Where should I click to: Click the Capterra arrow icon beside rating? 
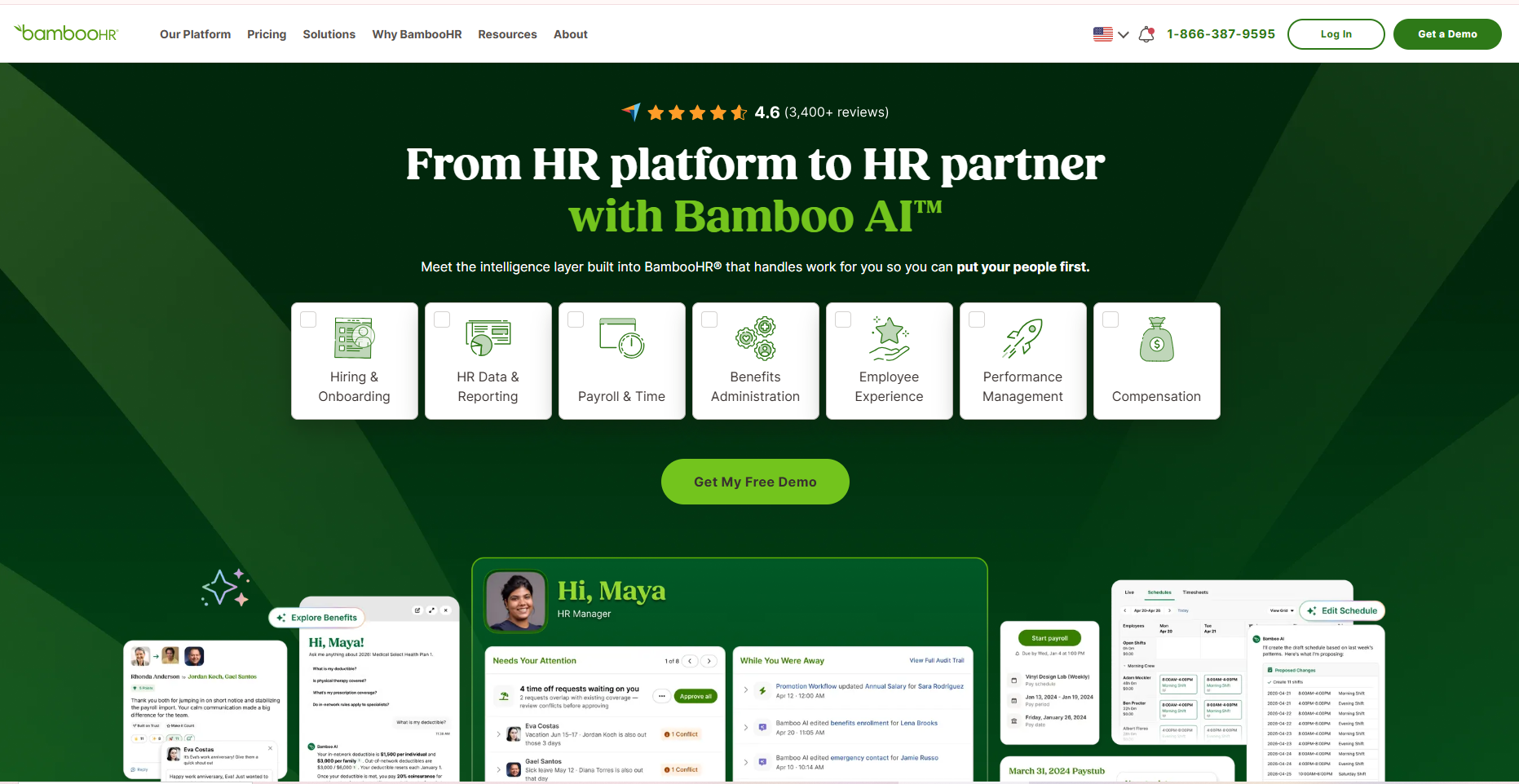631,112
